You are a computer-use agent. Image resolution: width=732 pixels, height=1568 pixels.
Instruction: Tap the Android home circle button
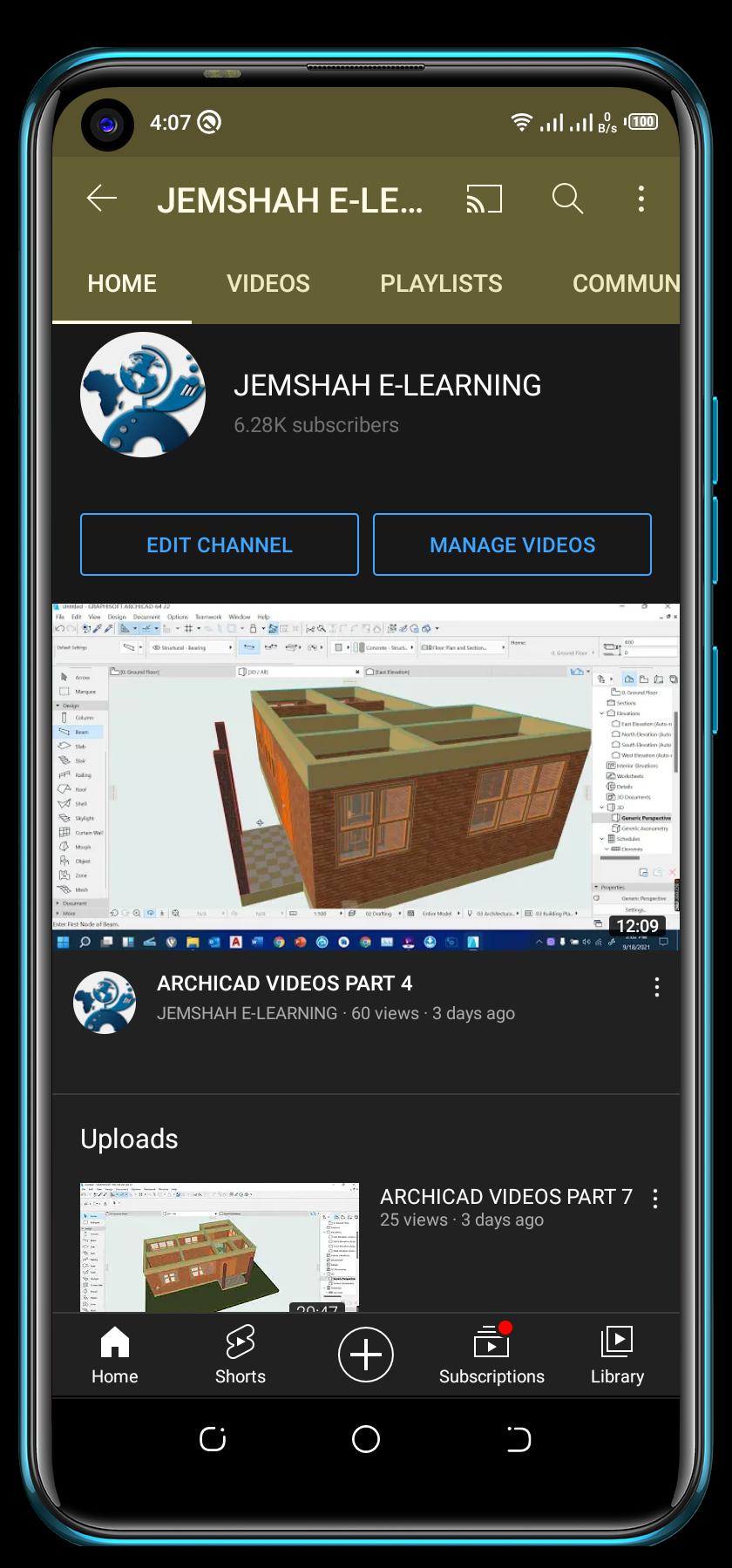(366, 1439)
